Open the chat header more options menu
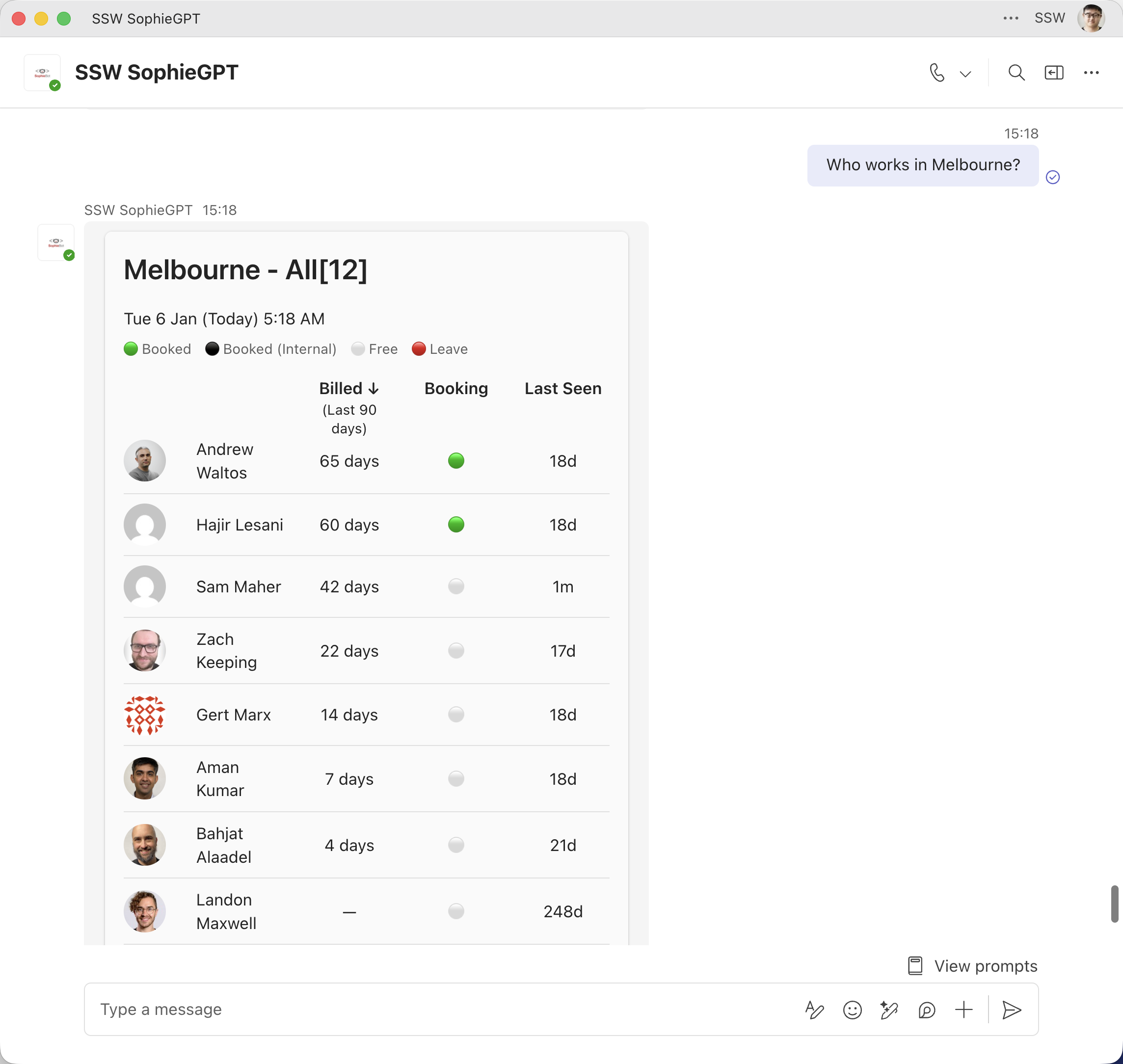Image resolution: width=1123 pixels, height=1064 pixels. [1091, 73]
